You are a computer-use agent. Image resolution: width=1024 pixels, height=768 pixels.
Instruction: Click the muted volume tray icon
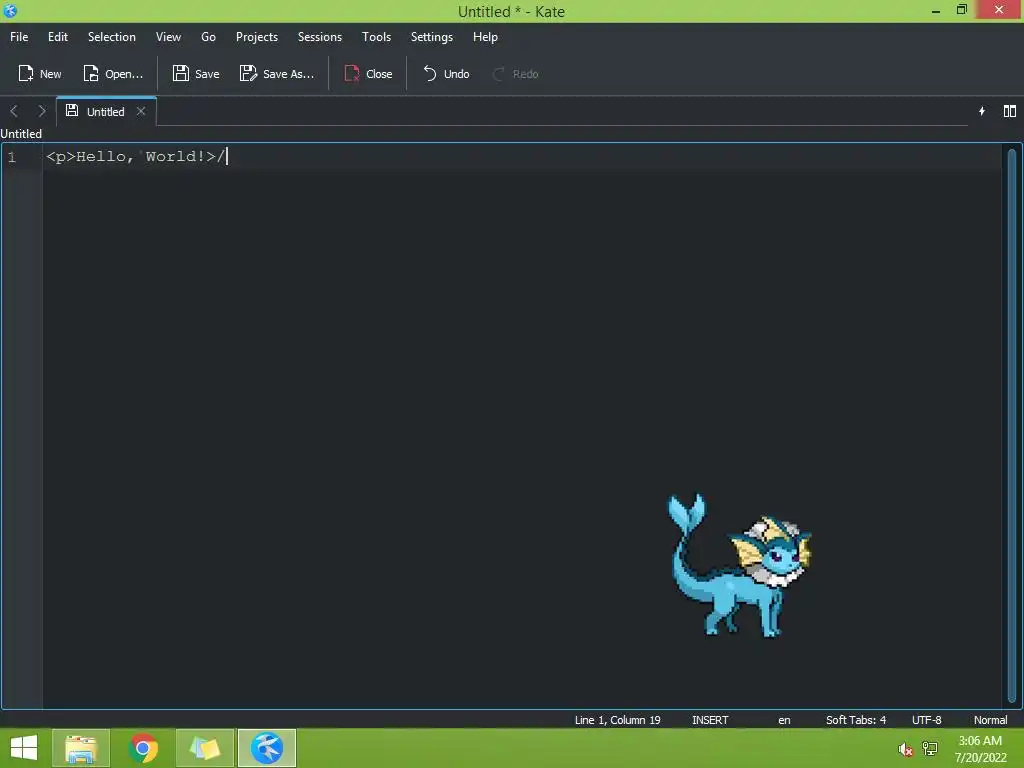[905, 749]
